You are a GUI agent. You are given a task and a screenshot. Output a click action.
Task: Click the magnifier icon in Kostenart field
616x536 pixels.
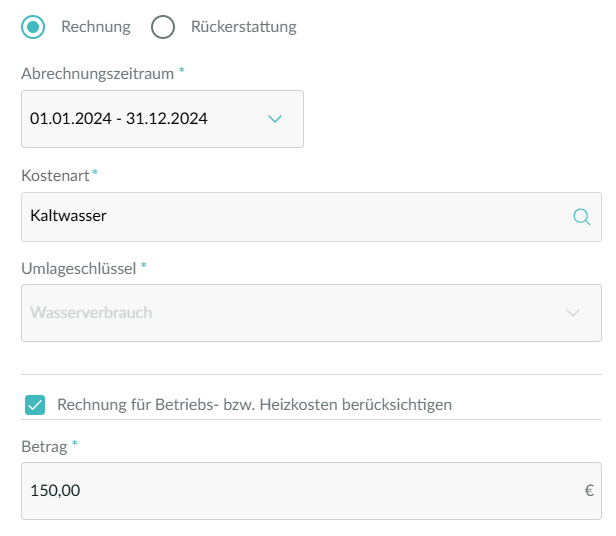tap(581, 217)
